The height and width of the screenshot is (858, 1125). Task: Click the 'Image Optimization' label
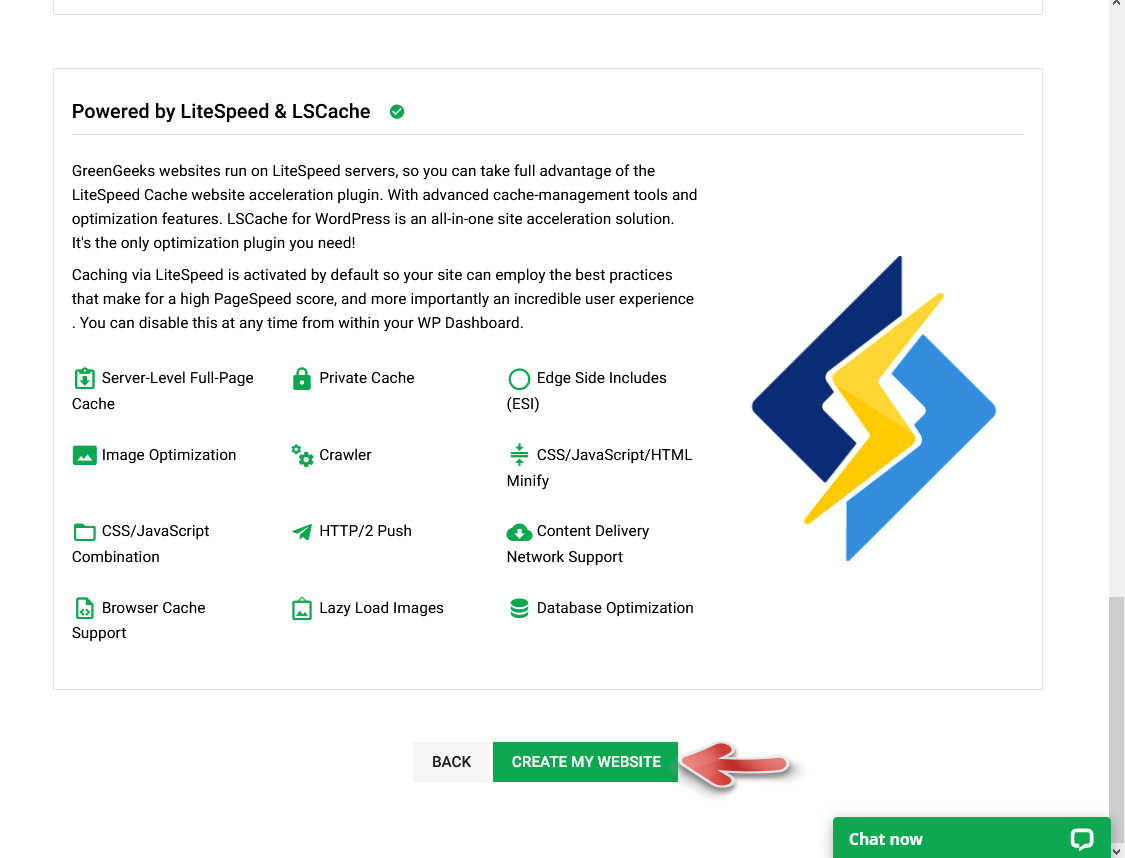[x=169, y=455]
